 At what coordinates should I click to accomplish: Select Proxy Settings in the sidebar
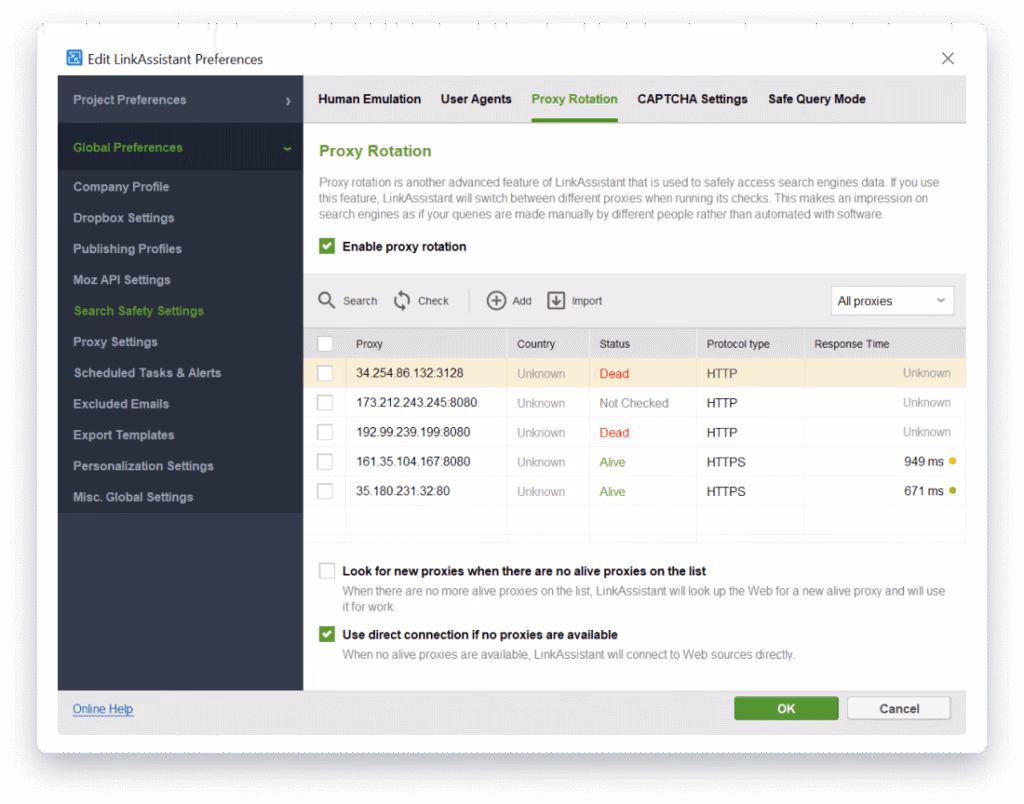(115, 342)
